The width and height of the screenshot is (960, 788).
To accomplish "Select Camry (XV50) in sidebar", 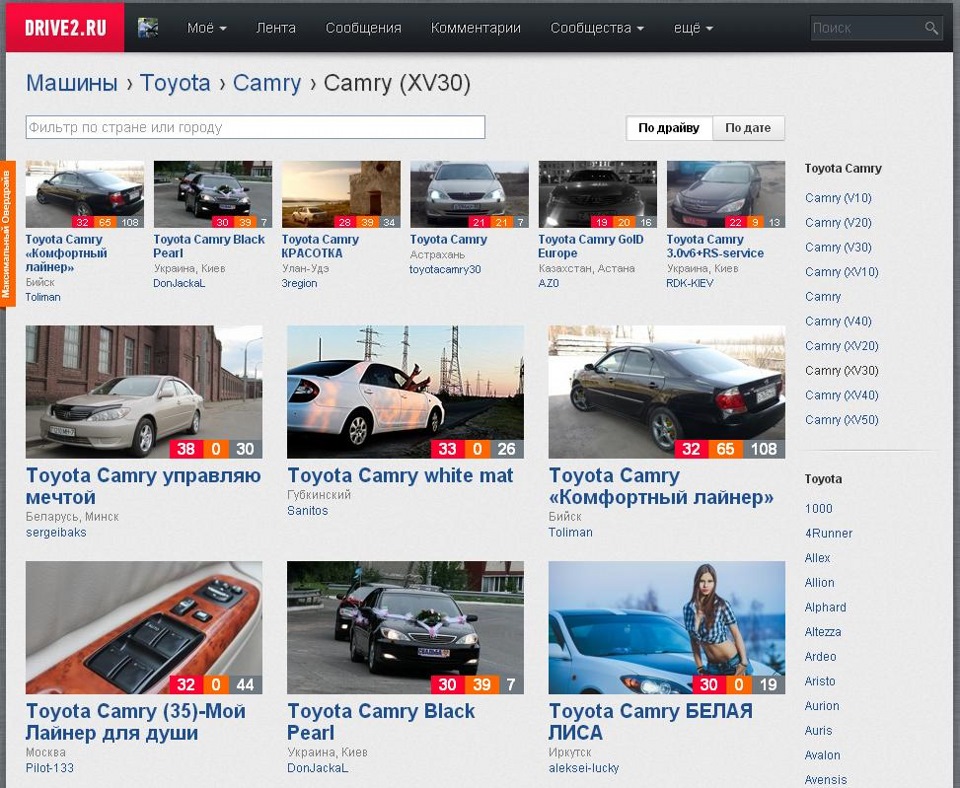I will (x=842, y=420).
